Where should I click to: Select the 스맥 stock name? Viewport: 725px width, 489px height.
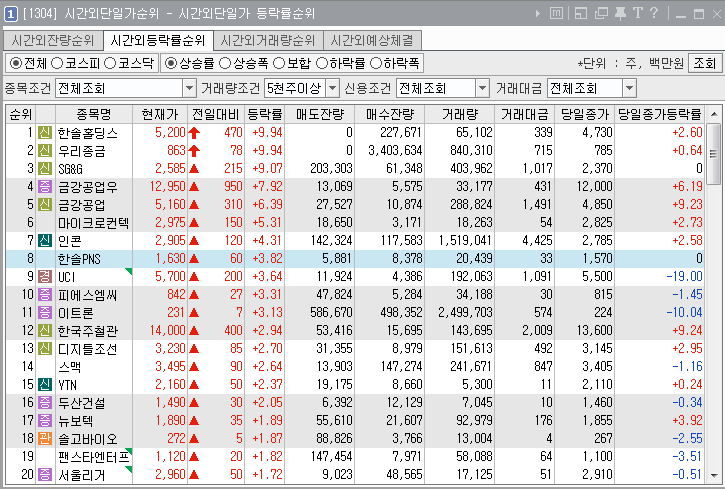click(x=69, y=367)
